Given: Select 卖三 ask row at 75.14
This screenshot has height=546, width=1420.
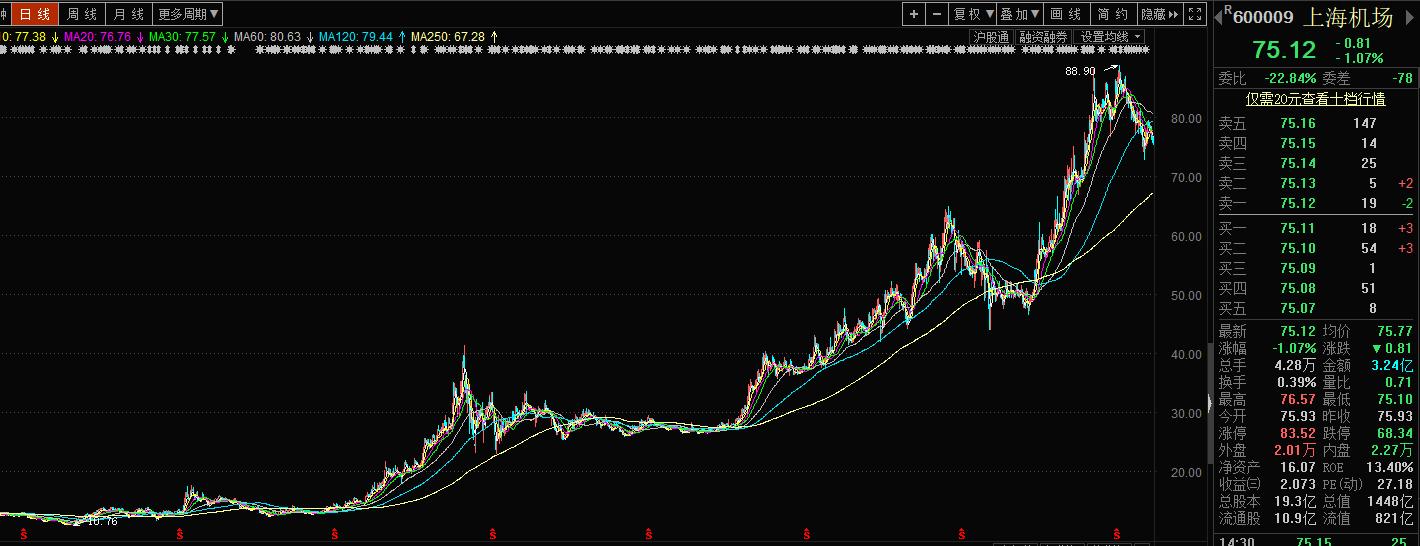Looking at the screenshot, I should (1315, 163).
